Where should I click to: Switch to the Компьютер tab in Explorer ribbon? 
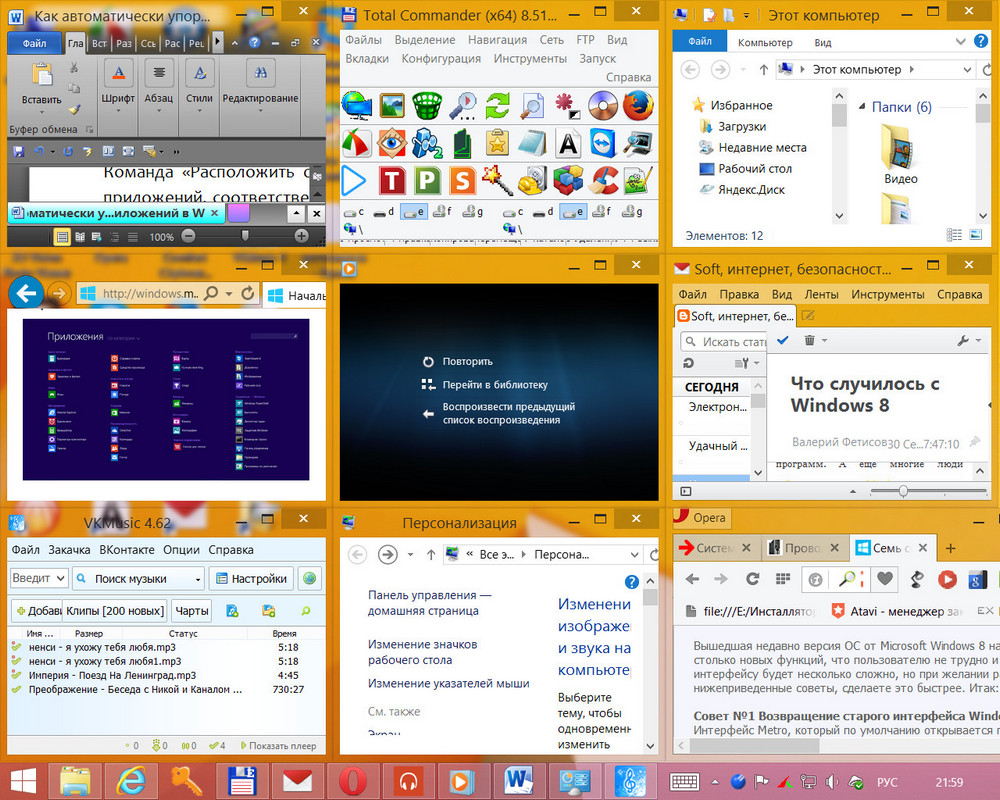click(765, 42)
